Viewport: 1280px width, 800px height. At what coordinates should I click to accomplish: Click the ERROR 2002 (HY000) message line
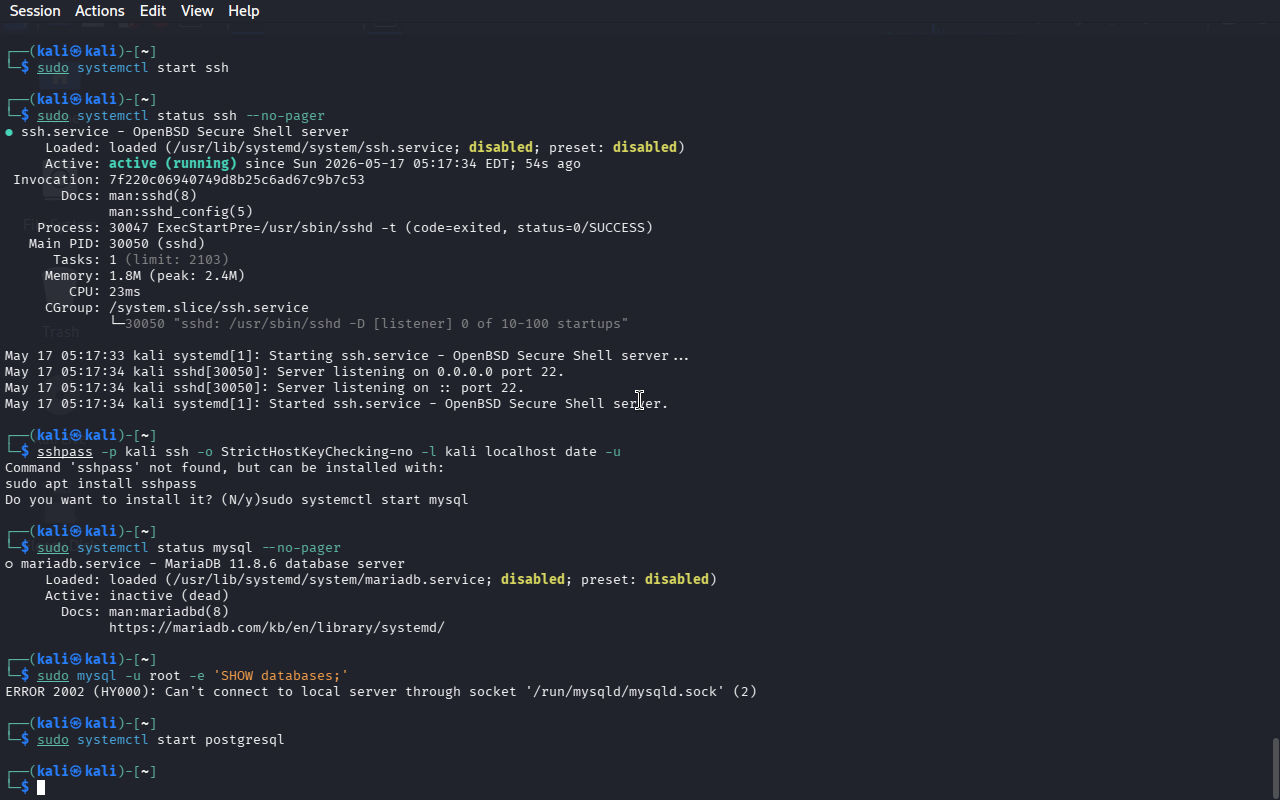click(381, 692)
